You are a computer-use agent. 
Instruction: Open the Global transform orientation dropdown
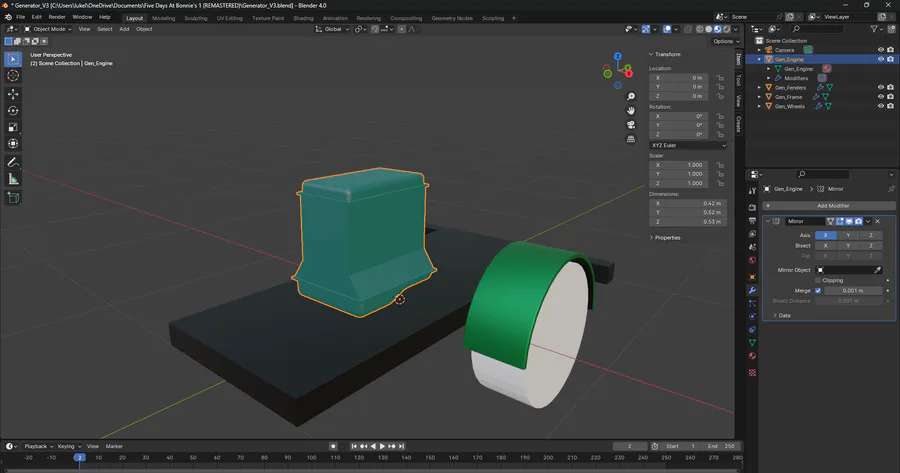click(x=332, y=29)
